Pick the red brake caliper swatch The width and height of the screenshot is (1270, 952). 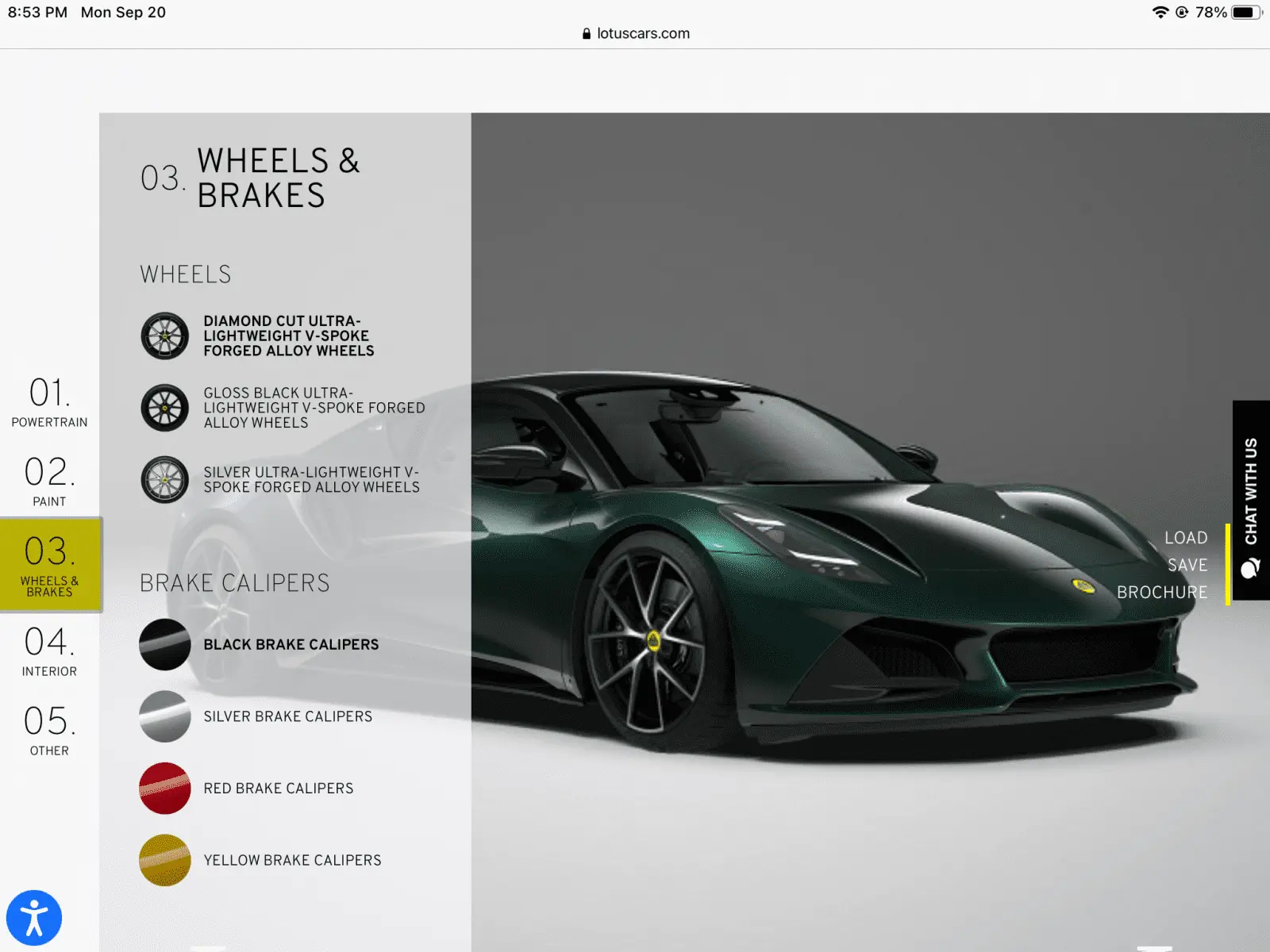164,789
